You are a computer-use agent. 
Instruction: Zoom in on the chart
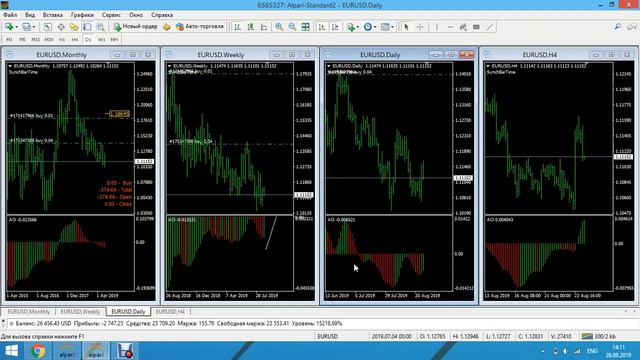coord(279,27)
